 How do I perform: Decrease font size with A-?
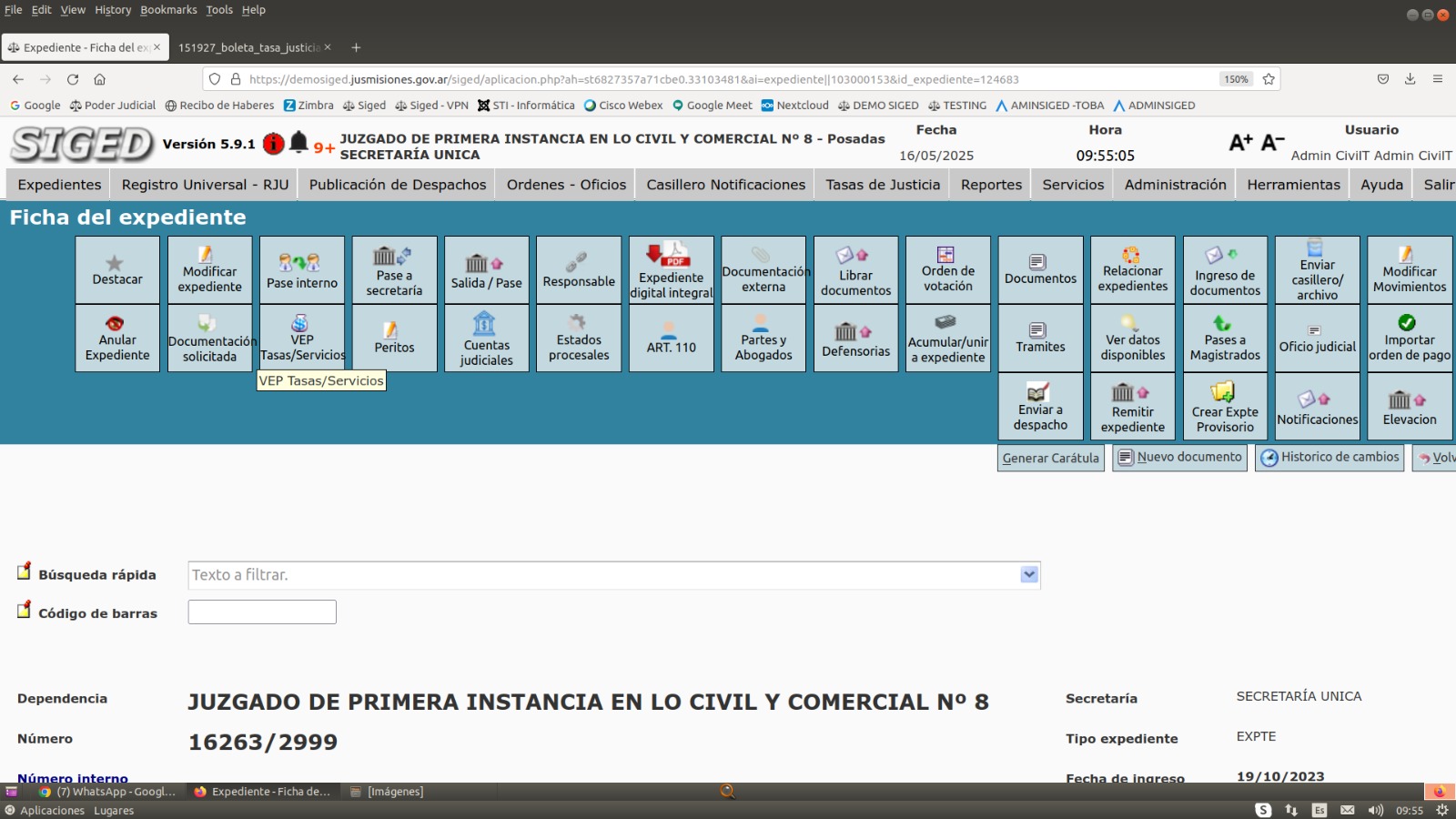pos(1272,142)
